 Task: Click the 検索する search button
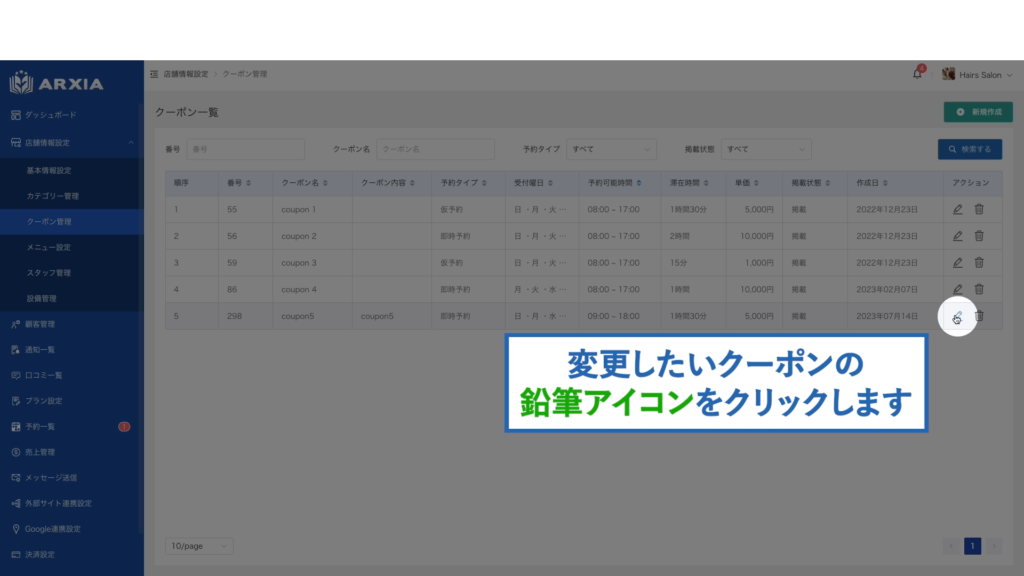click(x=969, y=149)
